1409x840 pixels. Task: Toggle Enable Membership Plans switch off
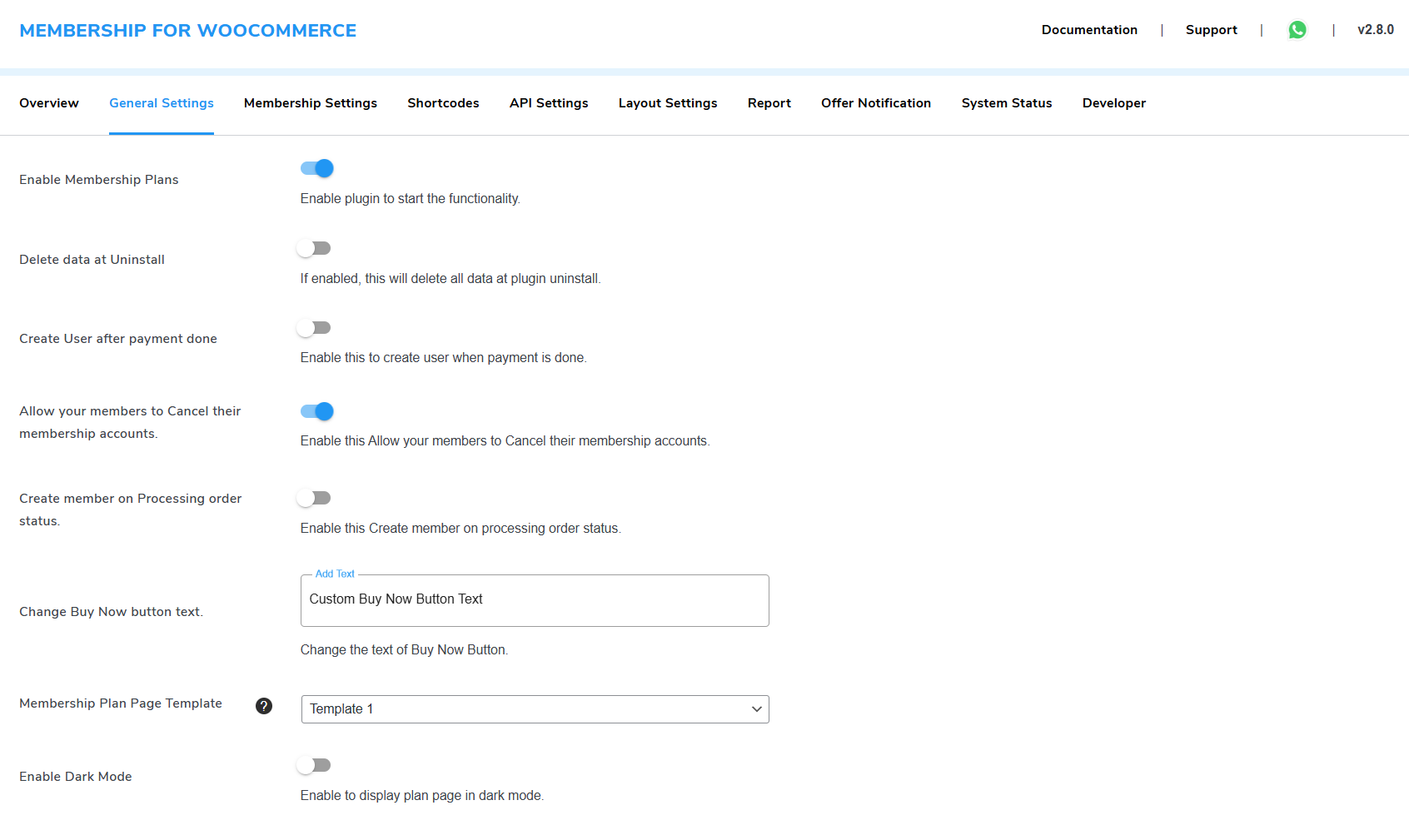pos(316,168)
